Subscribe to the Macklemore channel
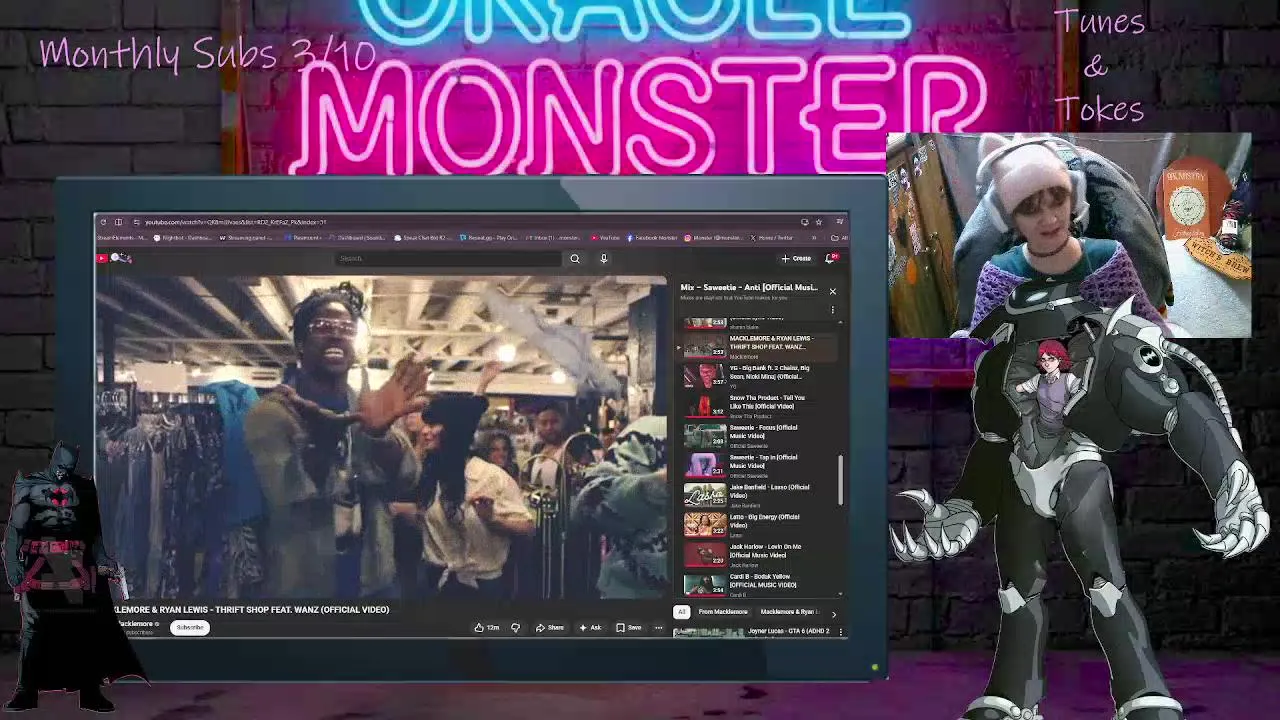 pyautogui.click(x=190, y=627)
